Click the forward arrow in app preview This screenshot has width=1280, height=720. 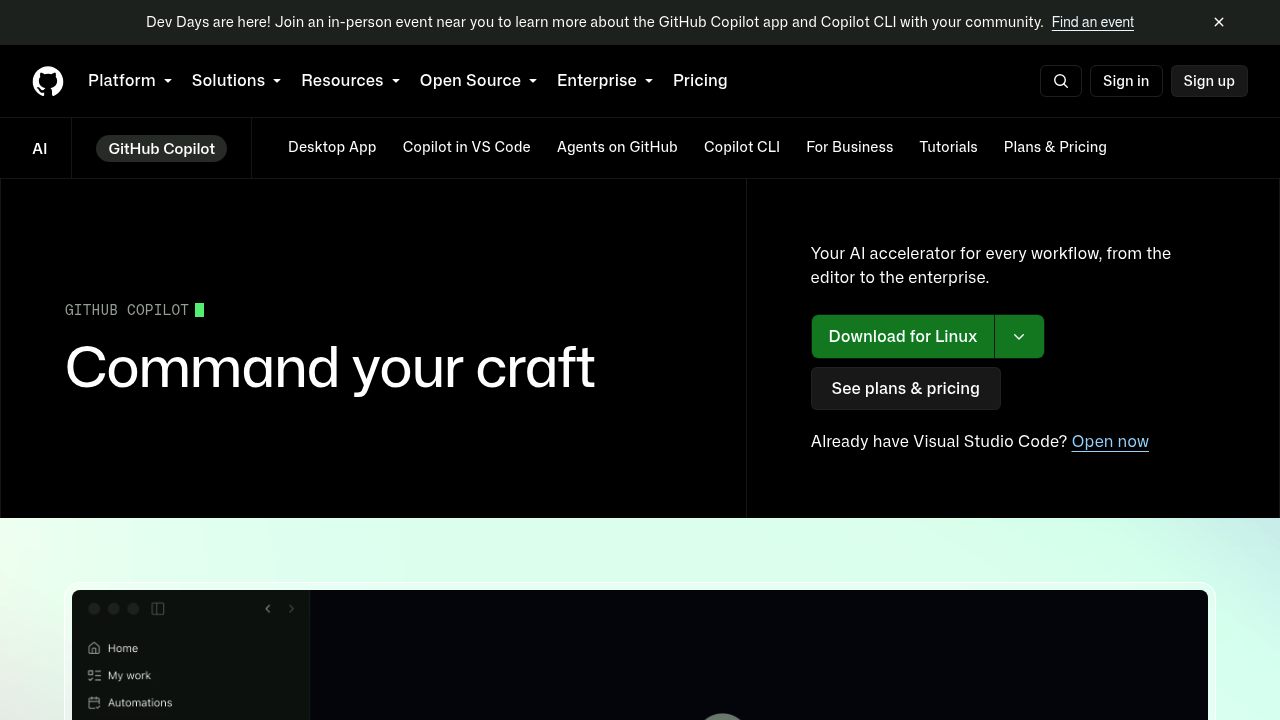(292, 608)
